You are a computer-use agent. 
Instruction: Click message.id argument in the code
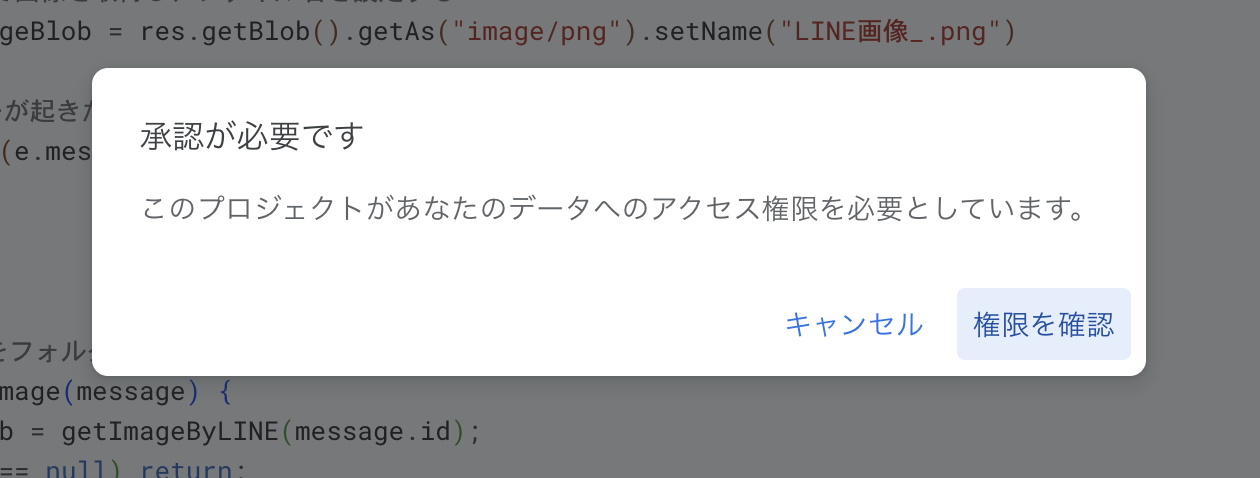(x=374, y=433)
